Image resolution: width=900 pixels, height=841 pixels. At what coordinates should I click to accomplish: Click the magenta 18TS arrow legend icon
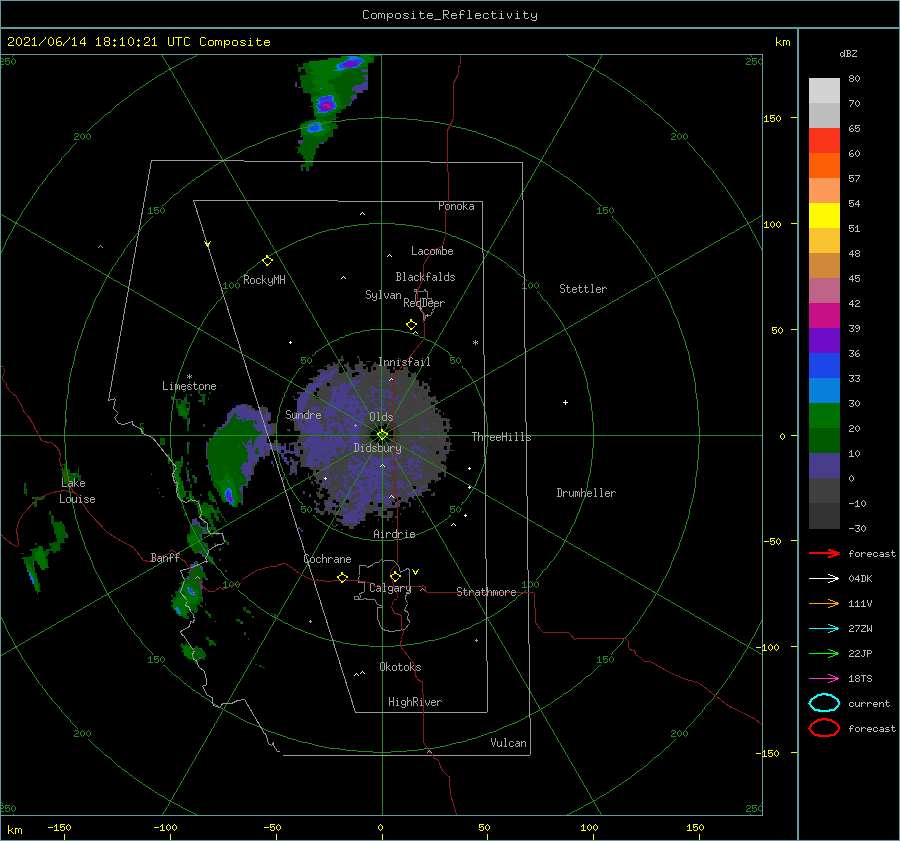(824, 679)
